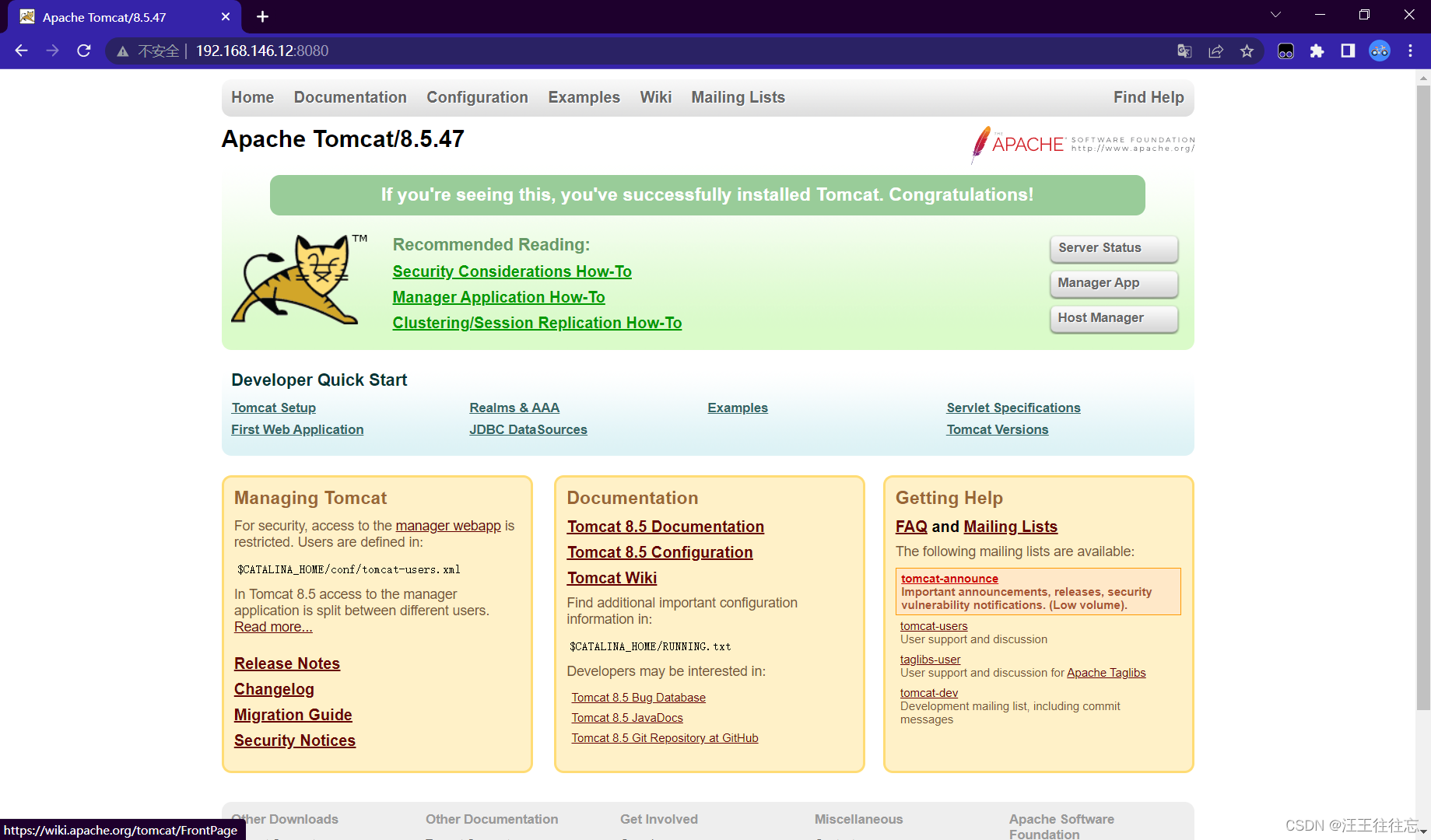Open the Migration Guide link
The image size is (1431, 840).
[x=293, y=715]
